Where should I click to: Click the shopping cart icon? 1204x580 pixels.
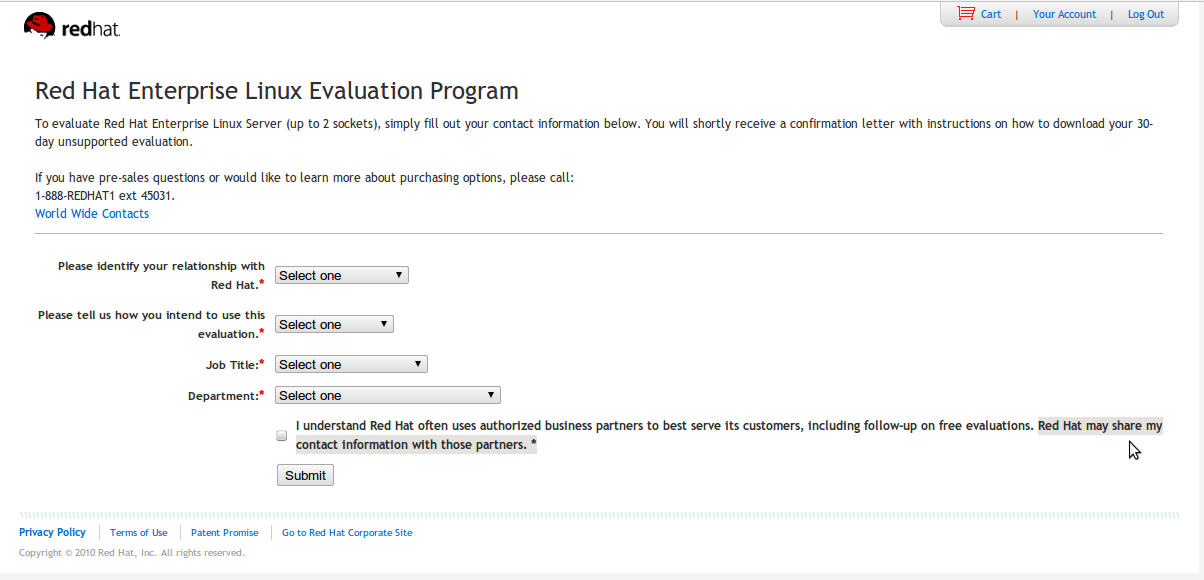coord(965,14)
